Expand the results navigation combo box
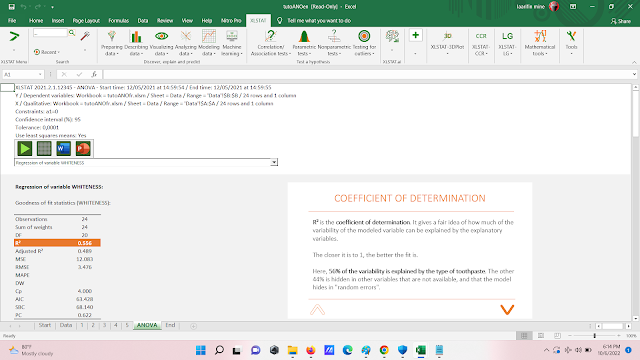This screenshot has width=640, height=360. point(274,162)
